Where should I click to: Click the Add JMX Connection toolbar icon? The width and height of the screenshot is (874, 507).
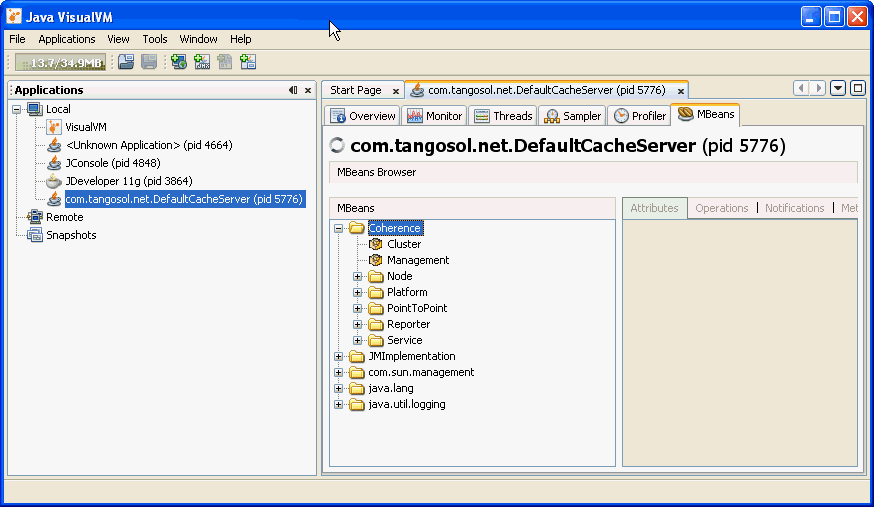coord(202,62)
